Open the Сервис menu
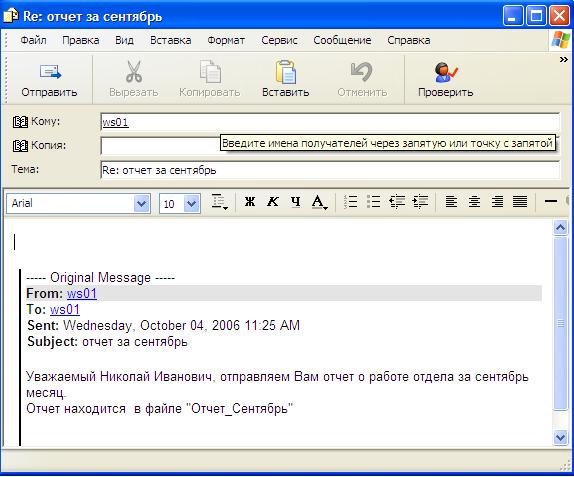 (x=279, y=40)
